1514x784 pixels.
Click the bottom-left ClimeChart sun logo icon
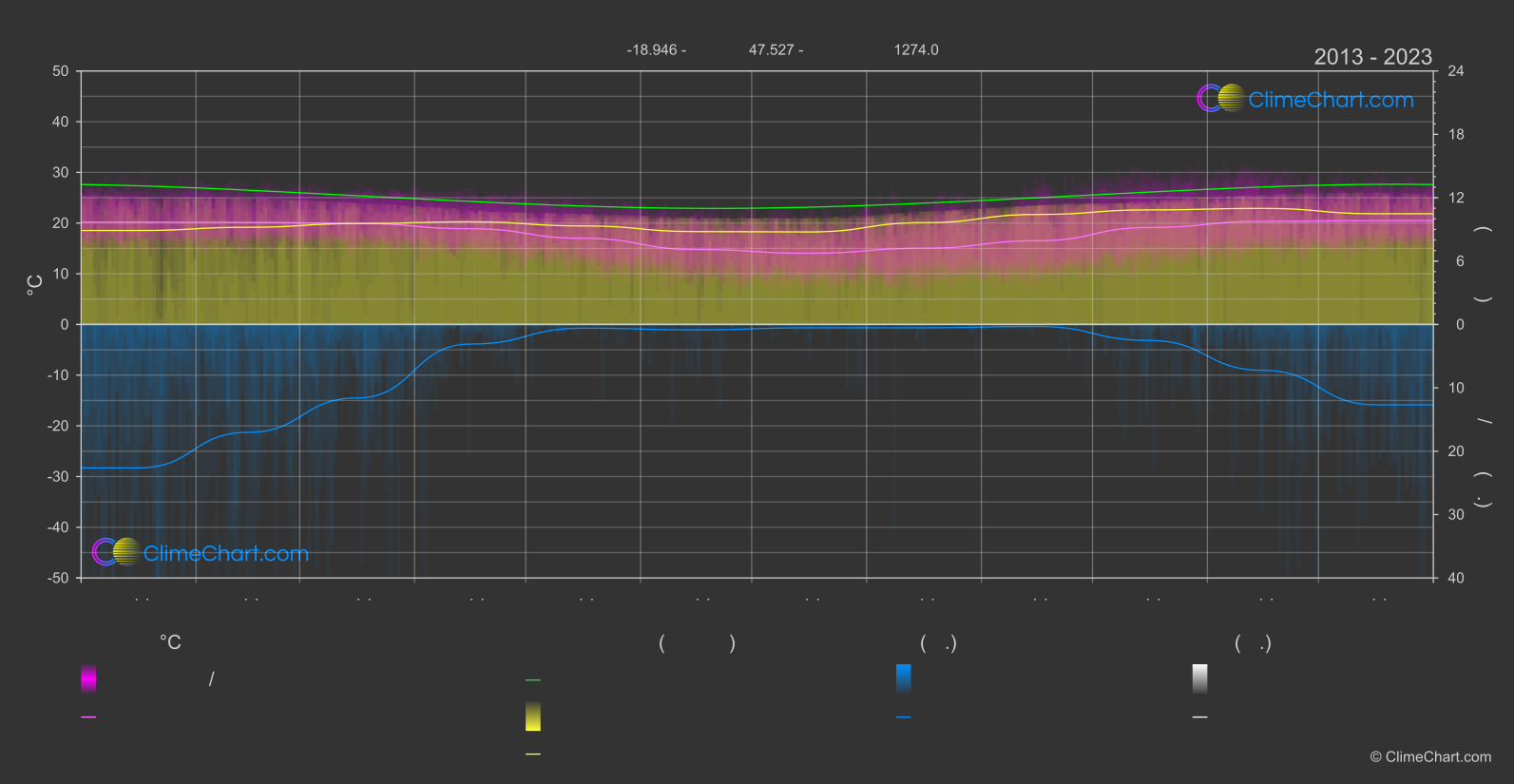point(117,552)
